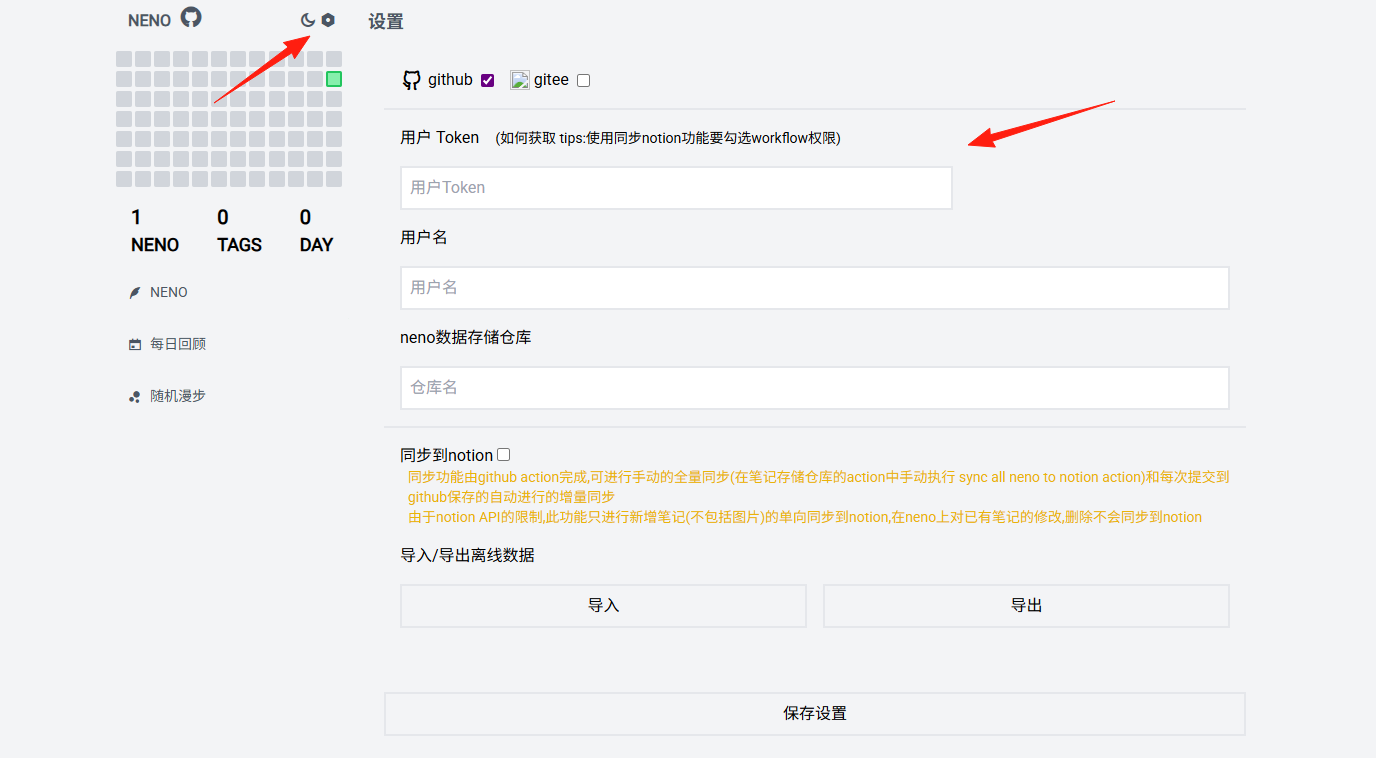Focus the 用户Token input field
This screenshot has height=758, width=1376.
(676, 188)
